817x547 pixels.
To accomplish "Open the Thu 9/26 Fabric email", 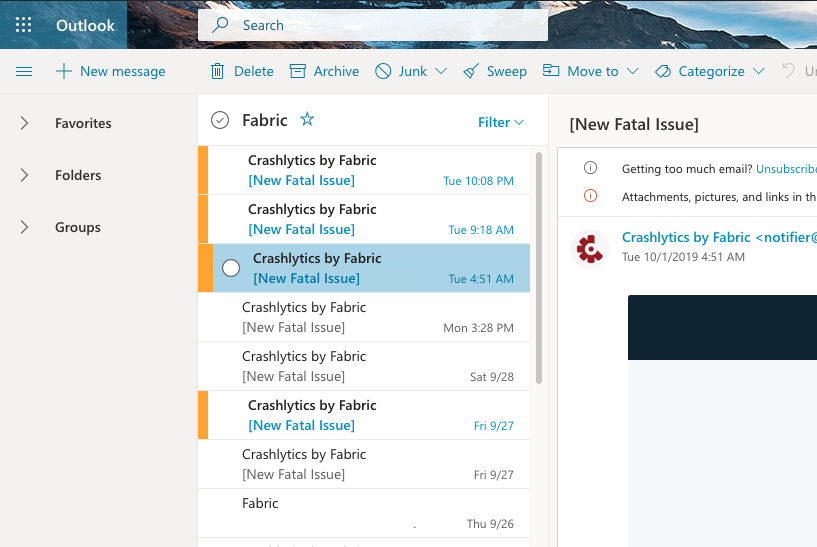I will point(364,513).
